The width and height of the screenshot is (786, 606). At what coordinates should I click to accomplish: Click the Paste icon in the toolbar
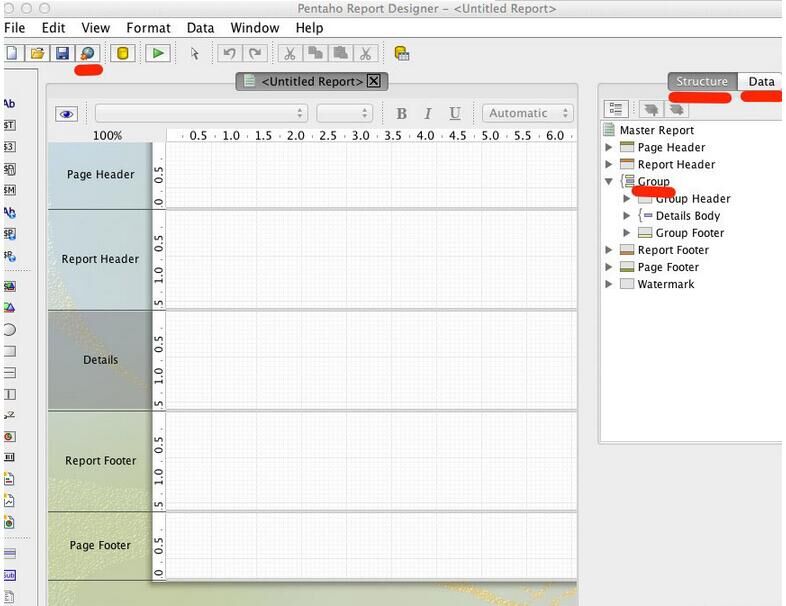click(x=340, y=53)
